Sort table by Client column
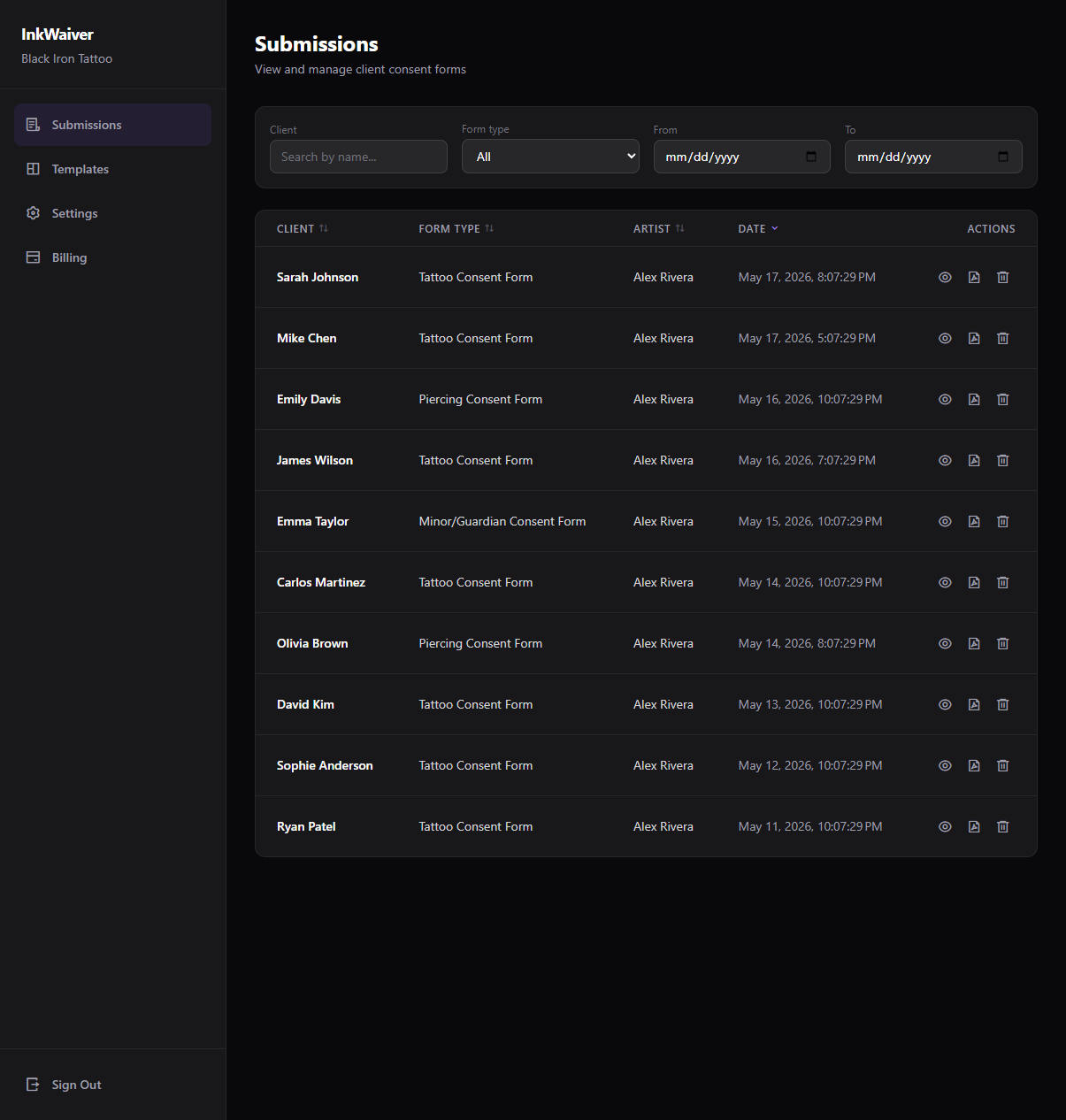Screen dimensions: 1066x1120 pos(303,228)
